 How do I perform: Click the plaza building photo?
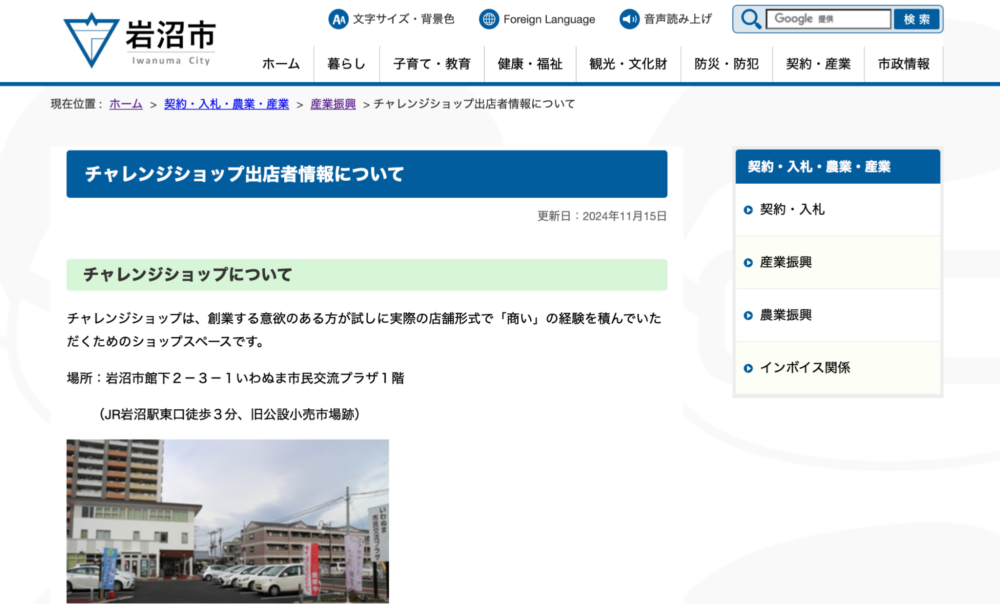[228, 521]
